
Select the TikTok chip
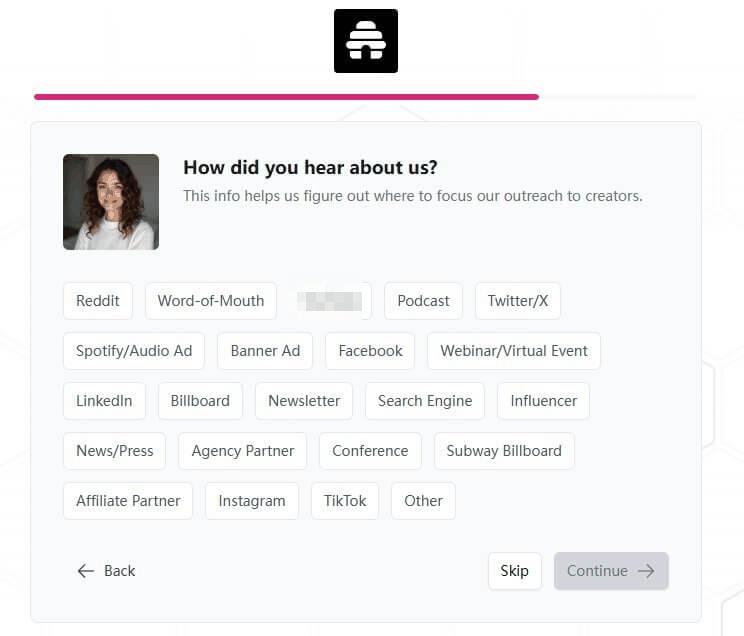(x=345, y=501)
